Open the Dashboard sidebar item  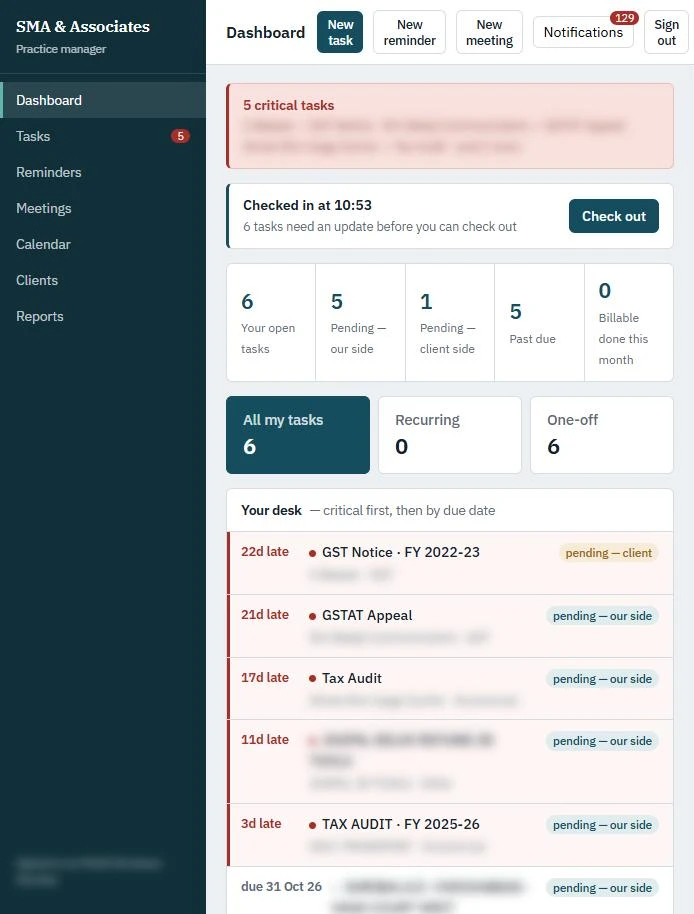tap(103, 100)
